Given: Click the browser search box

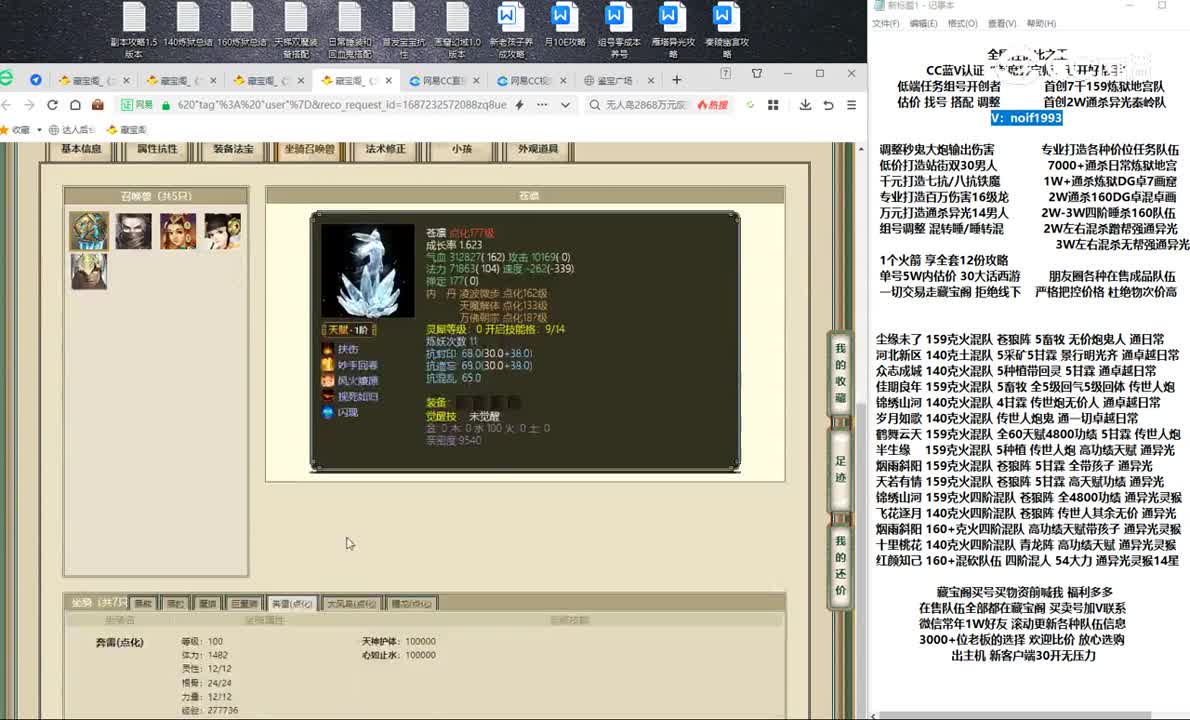Looking at the screenshot, I should [x=646, y=105].
